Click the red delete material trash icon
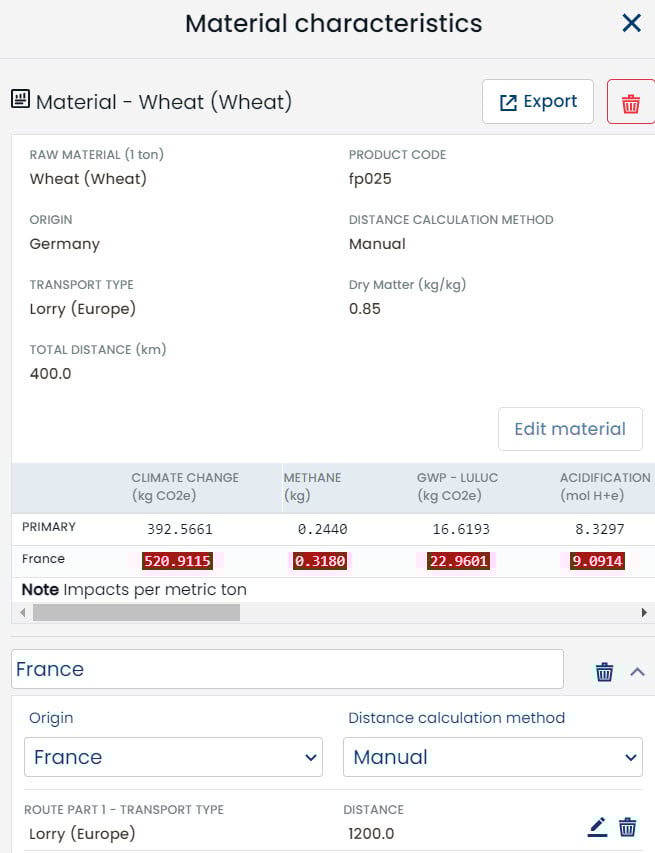The image size is (655, 853). coord(630,103)
